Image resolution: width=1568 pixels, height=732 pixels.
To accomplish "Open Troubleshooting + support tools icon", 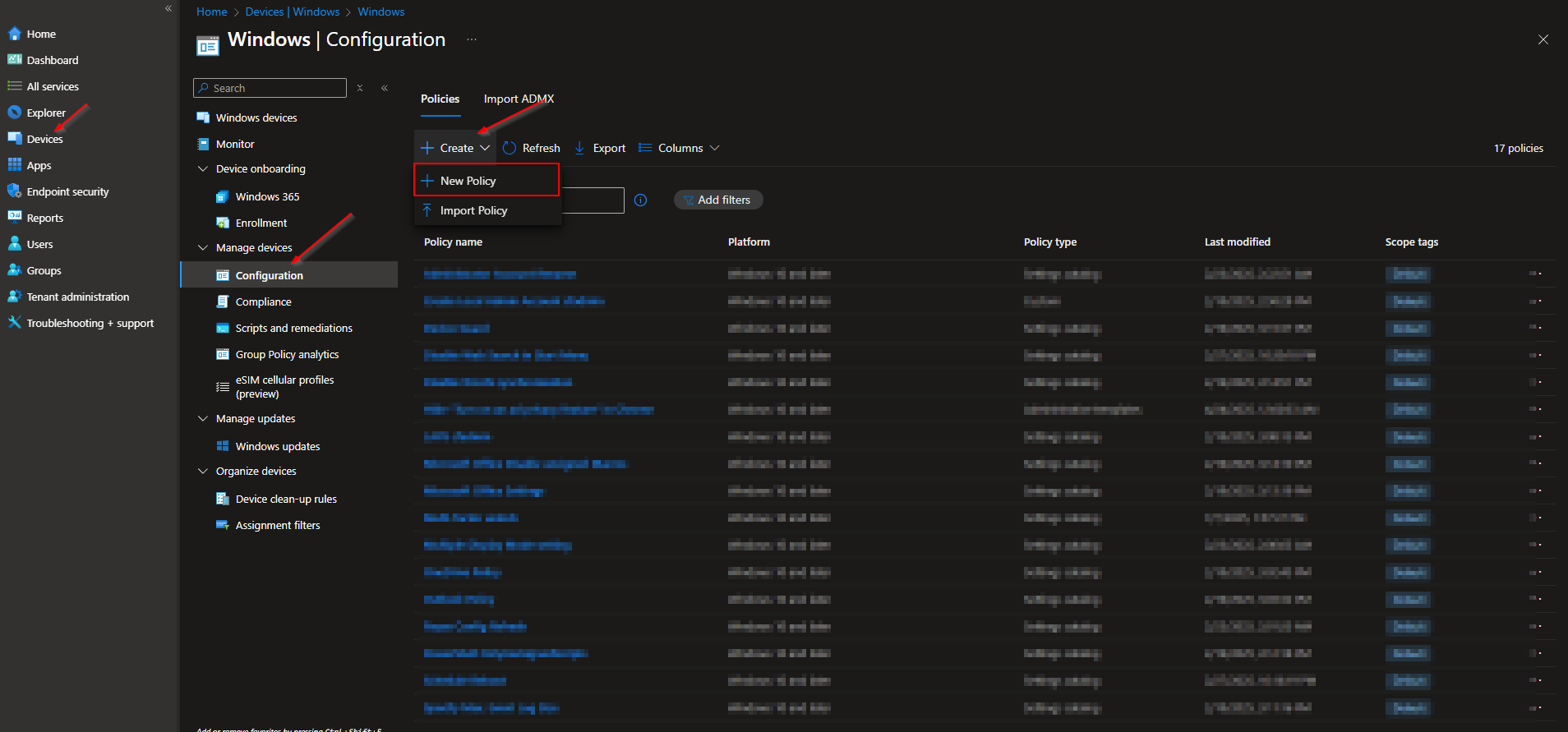I will [x=14, y=323].
